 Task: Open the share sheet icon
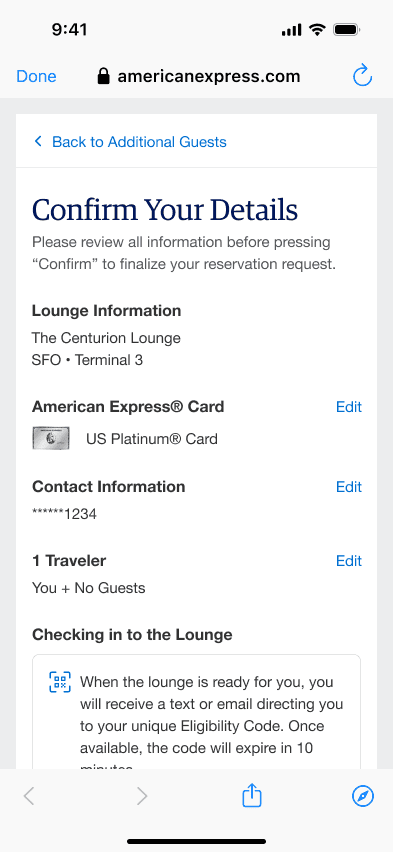(x=252, y=796)
